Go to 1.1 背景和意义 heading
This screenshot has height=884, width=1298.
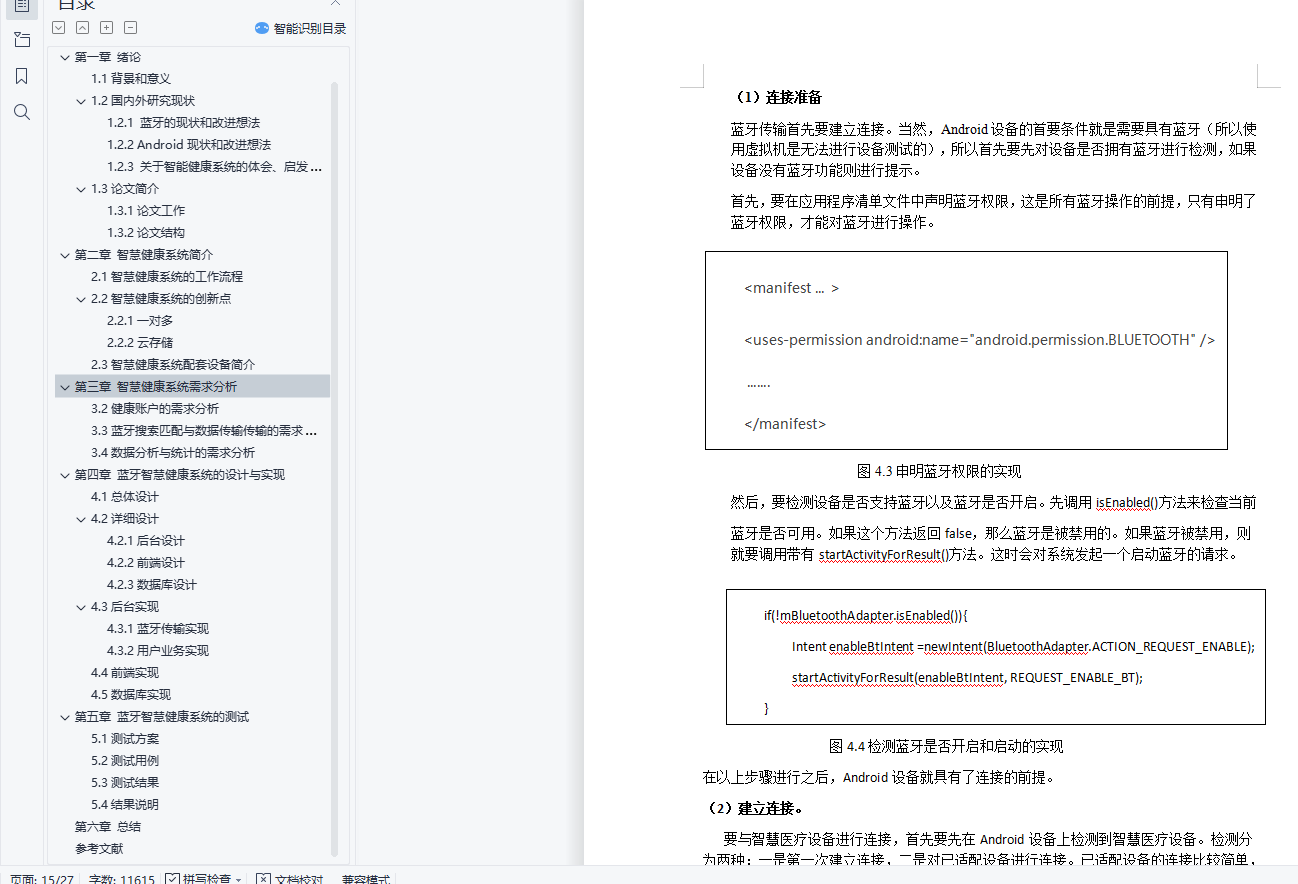131,79
